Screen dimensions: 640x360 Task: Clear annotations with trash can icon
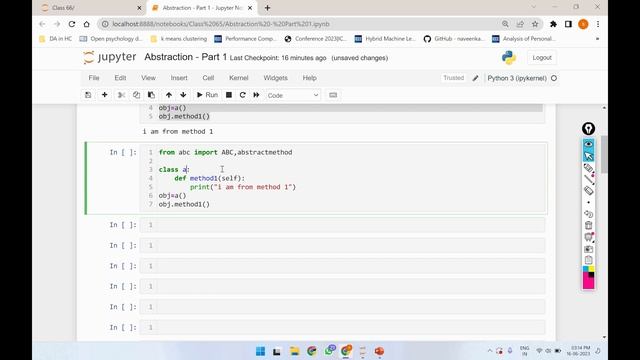coord(588,225)
